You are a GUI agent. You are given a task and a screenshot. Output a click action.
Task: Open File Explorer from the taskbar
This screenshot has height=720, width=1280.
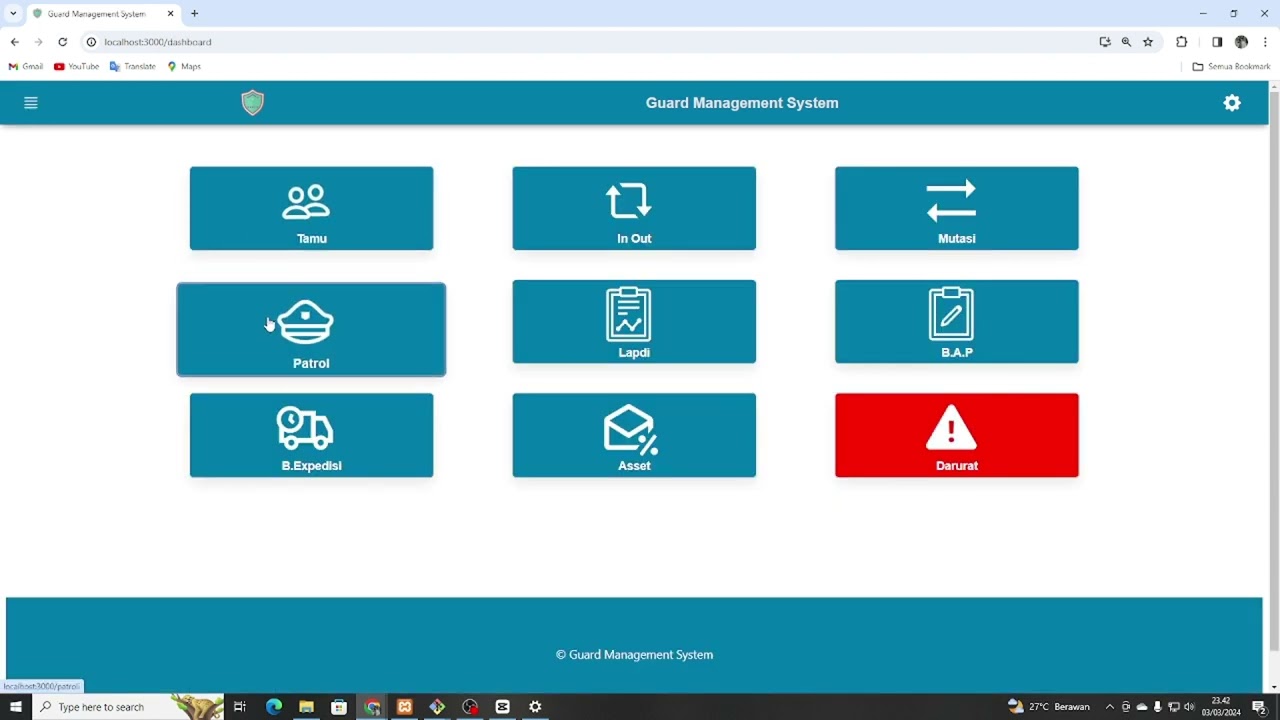click(x=306, y=707)
